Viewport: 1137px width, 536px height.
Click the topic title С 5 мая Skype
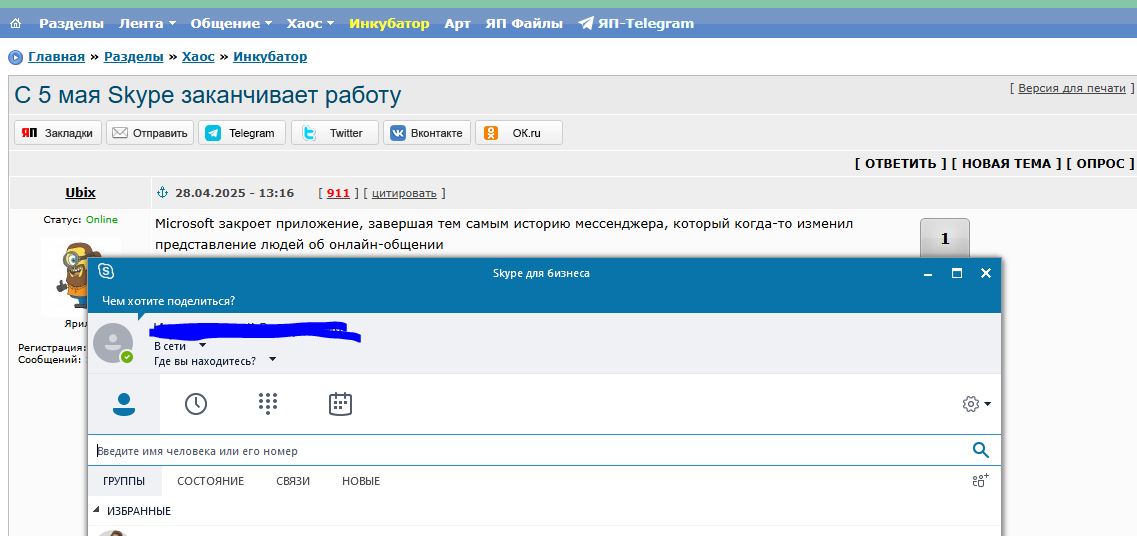pyautogui.click(x=207, y=95)
